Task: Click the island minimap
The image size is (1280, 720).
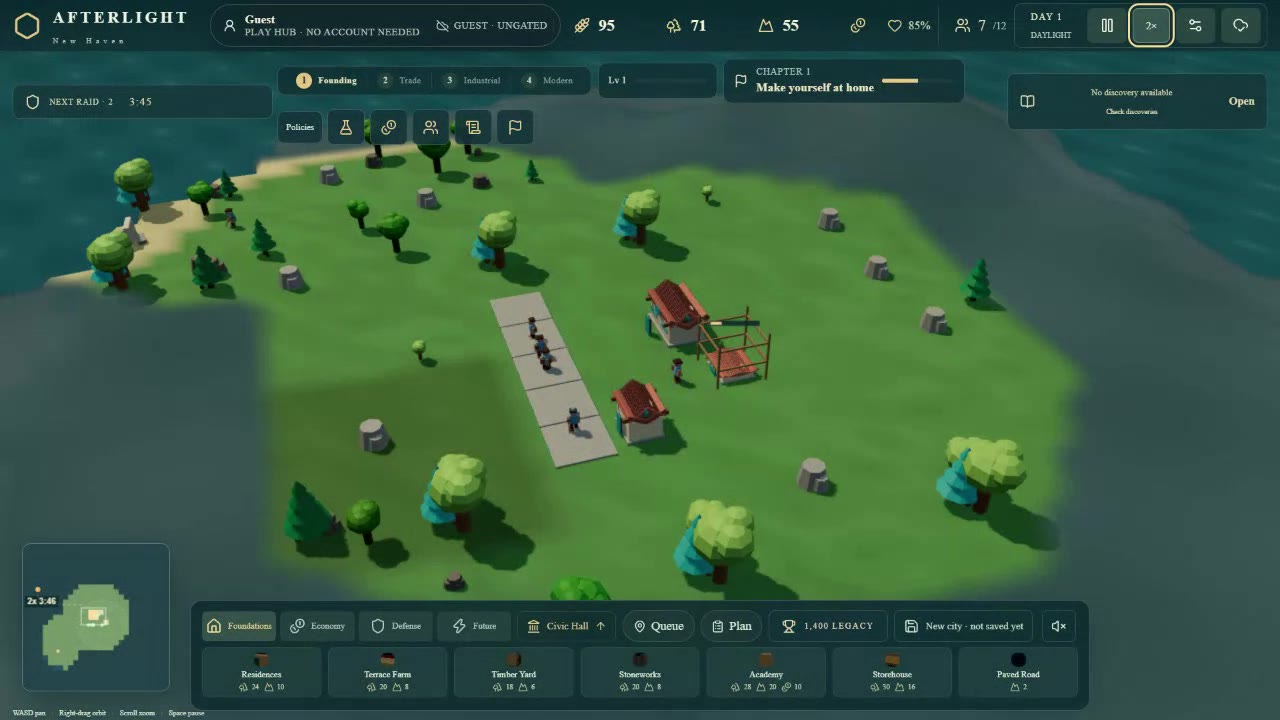Action: point(96,617)
